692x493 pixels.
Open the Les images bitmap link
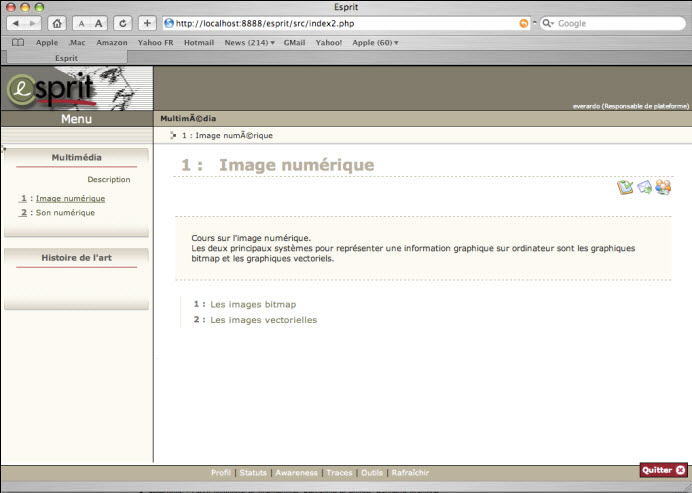253,304
